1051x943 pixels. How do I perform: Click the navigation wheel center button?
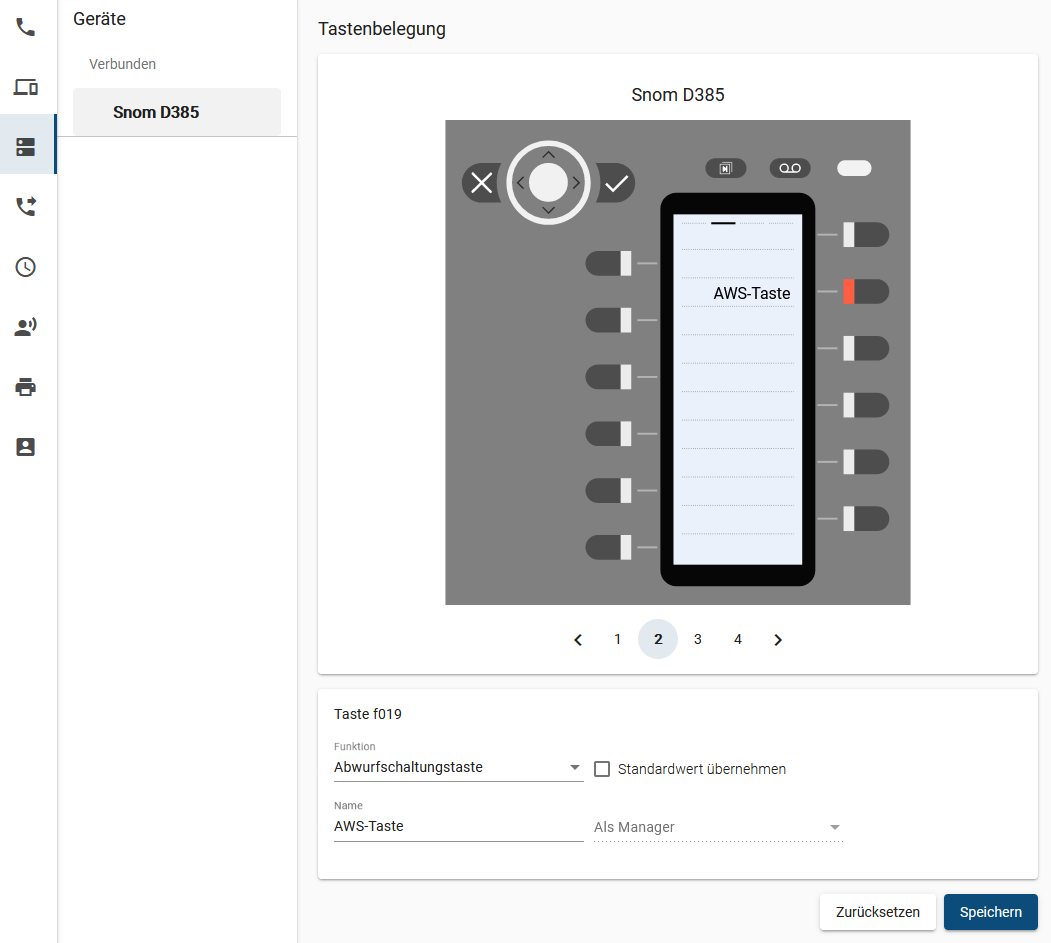click(548, 182)
